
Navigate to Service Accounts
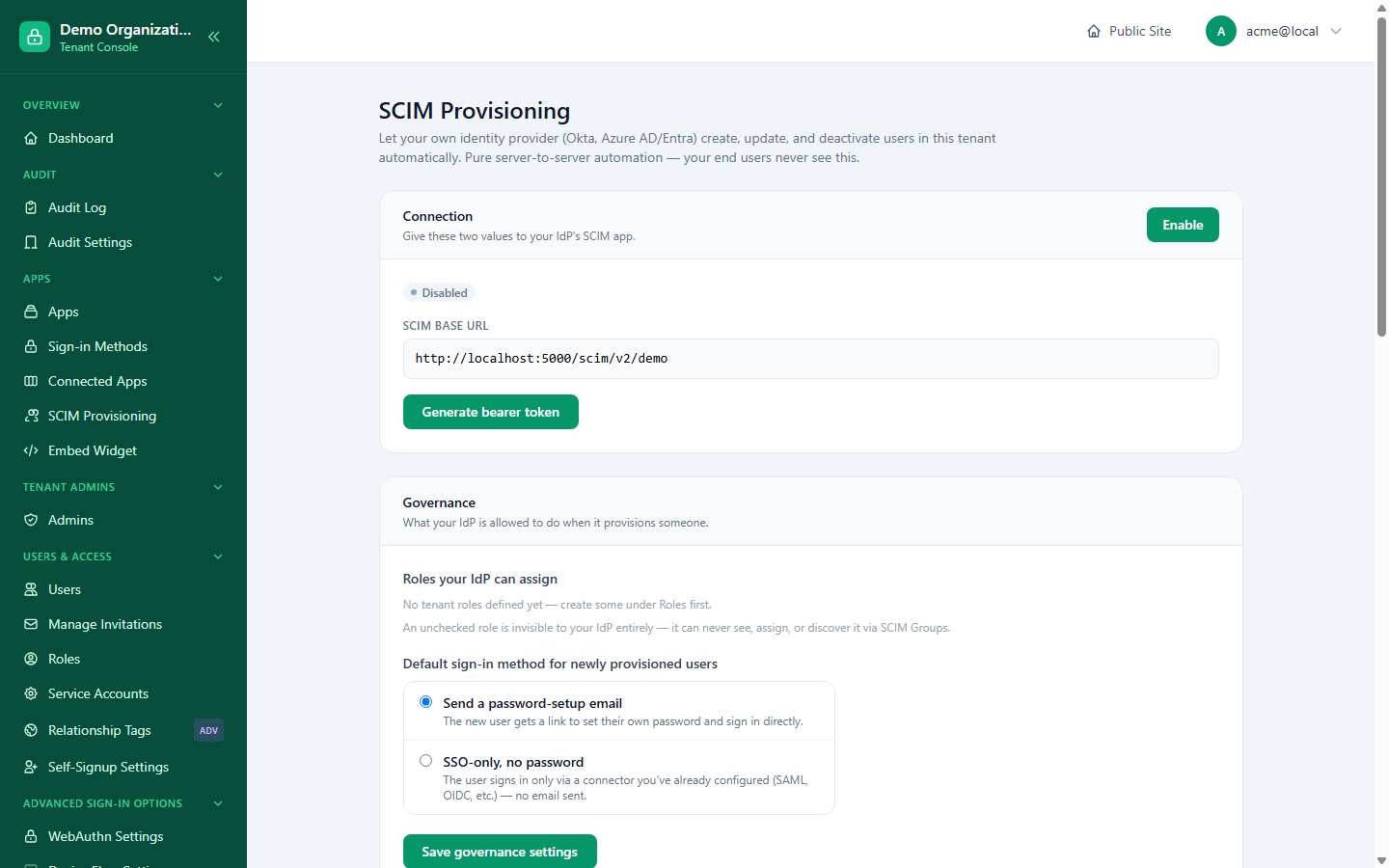(123, 693)
